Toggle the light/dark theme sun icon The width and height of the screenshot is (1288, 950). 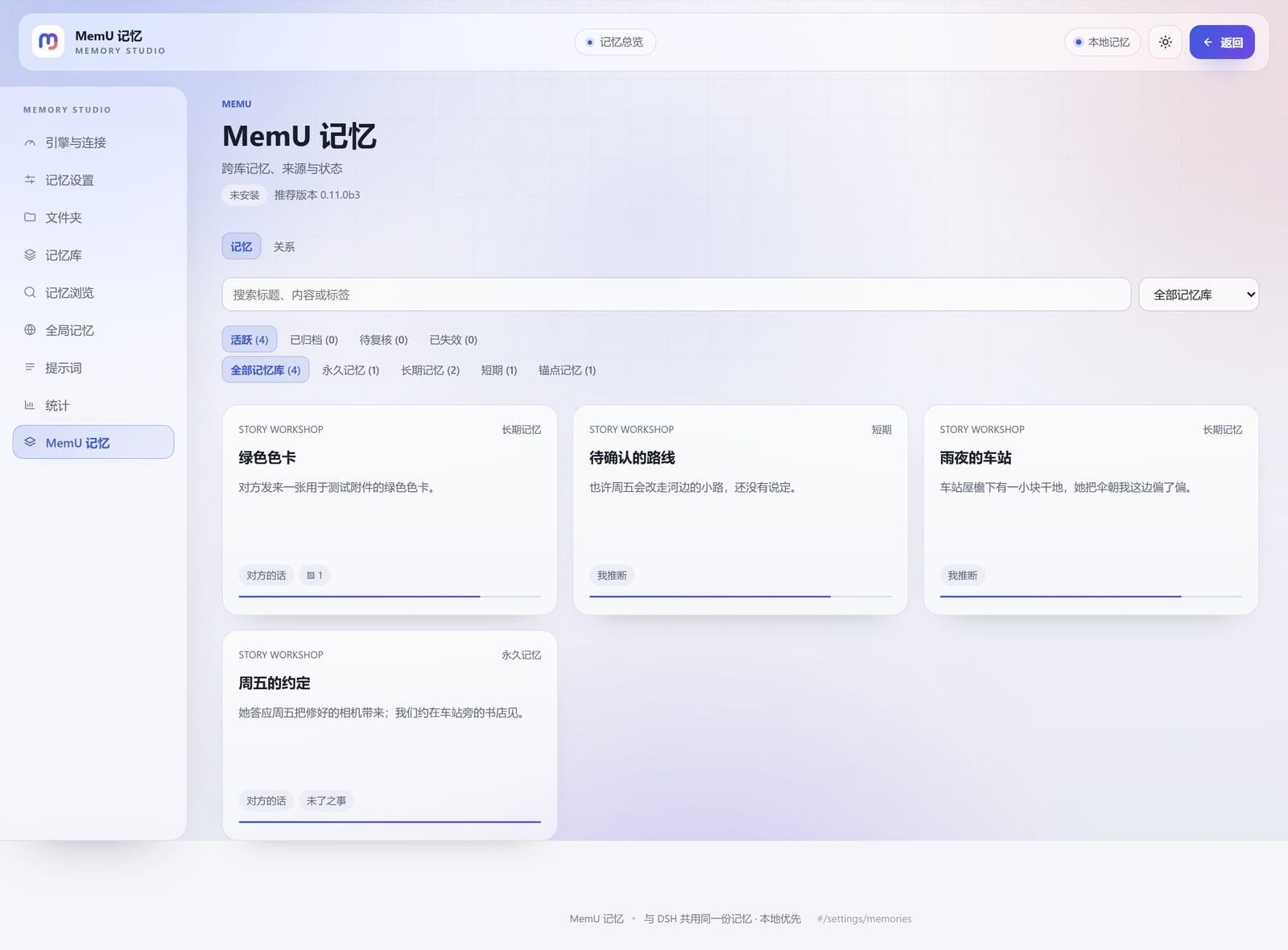pyautogui.click(x=1165, y=42)
